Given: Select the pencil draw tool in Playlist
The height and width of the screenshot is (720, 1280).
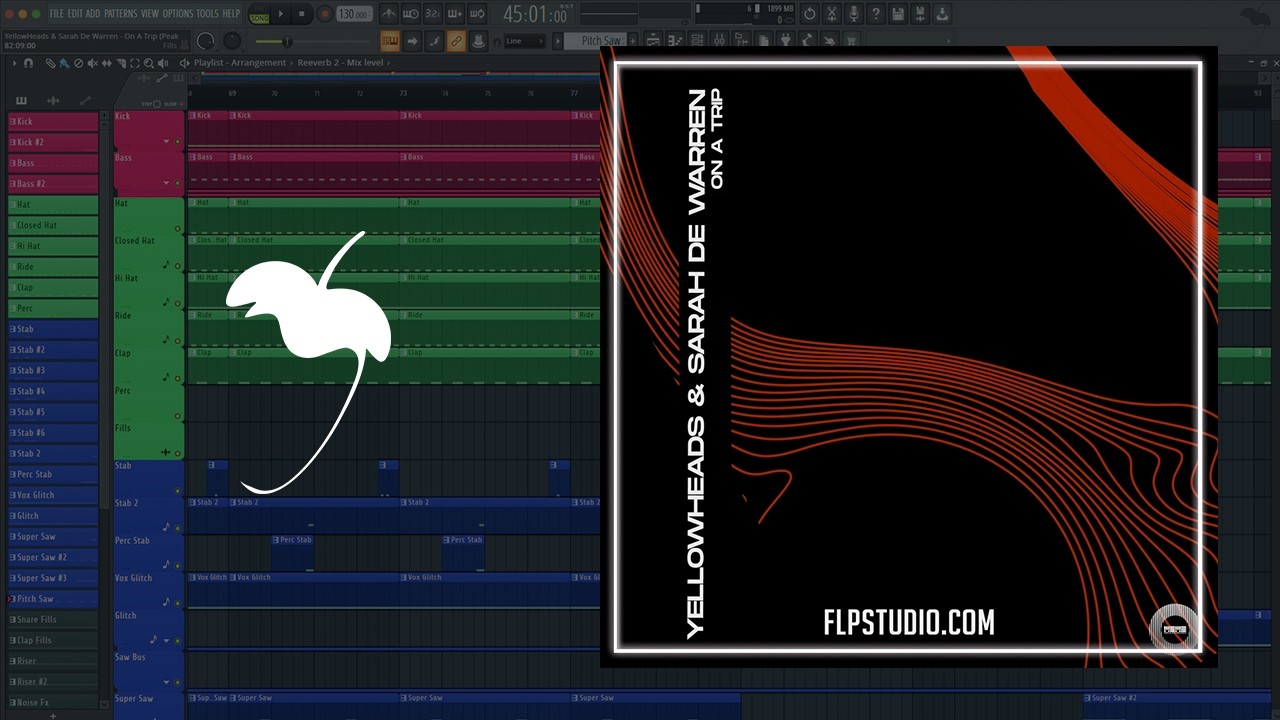Looking at the screenshot, I should pyautogui.click(x=50, y=63).
